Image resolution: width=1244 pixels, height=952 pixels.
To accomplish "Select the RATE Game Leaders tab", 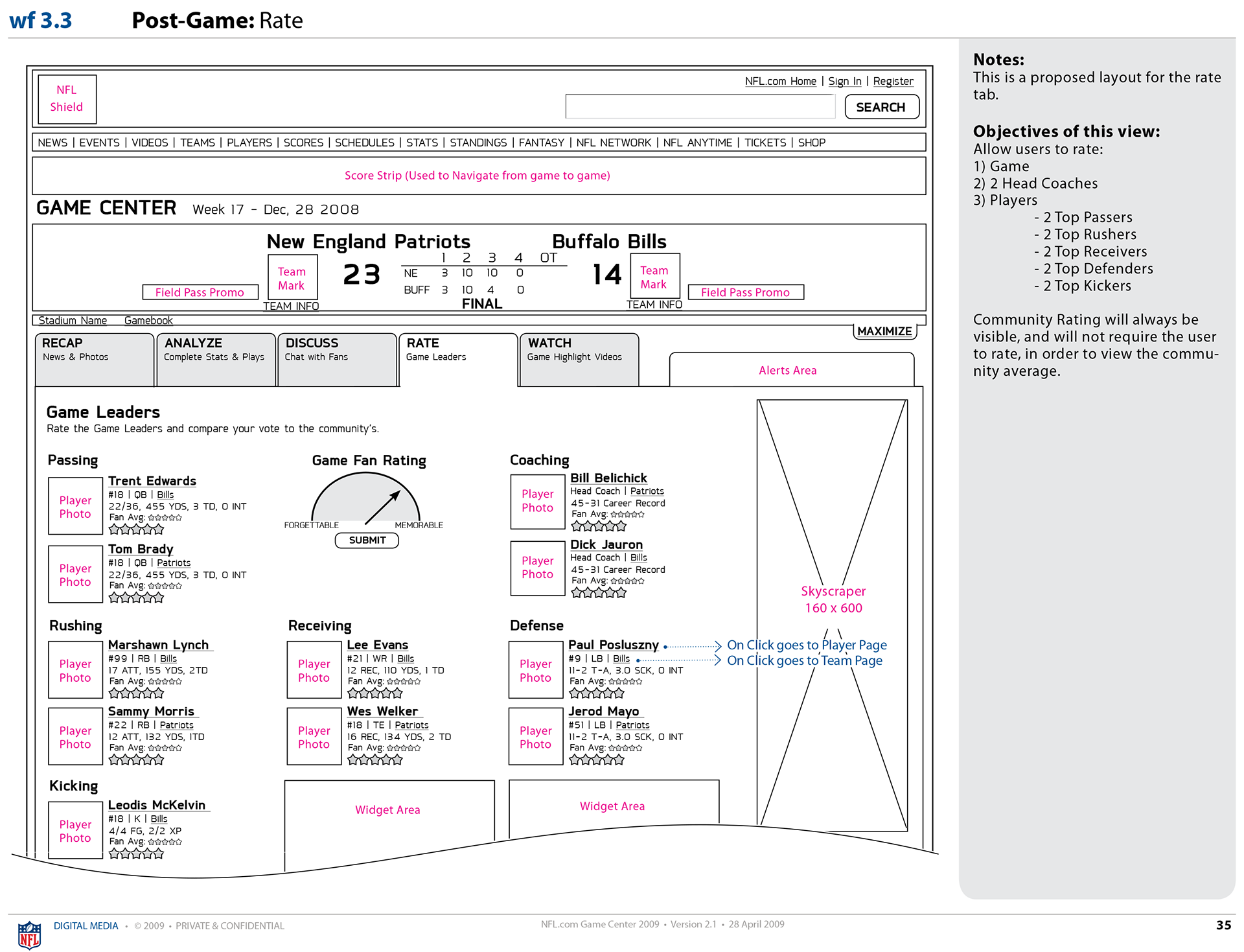I will [x=458, y=360].
